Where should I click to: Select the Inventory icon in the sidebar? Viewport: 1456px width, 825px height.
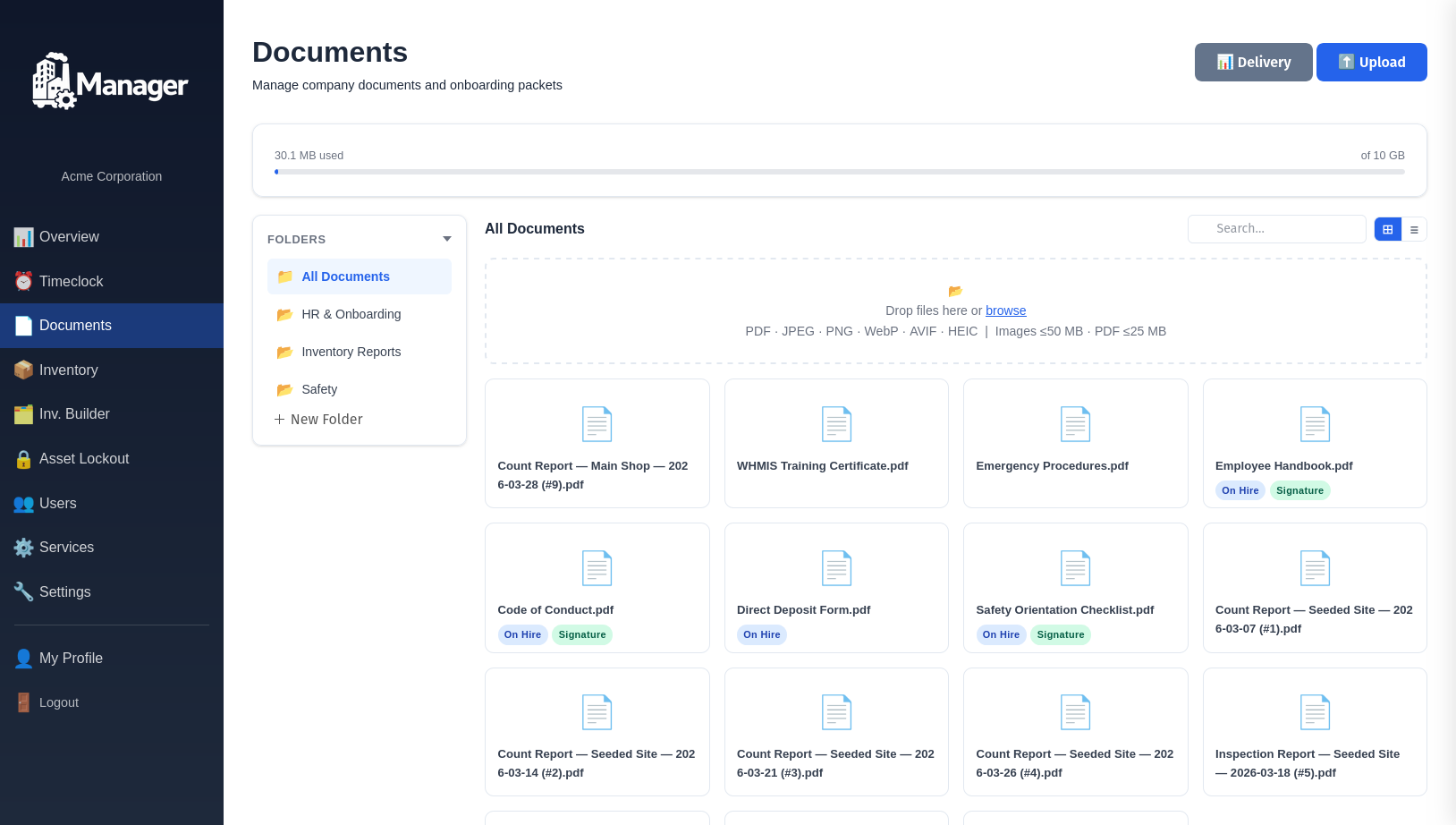point(23,370)
